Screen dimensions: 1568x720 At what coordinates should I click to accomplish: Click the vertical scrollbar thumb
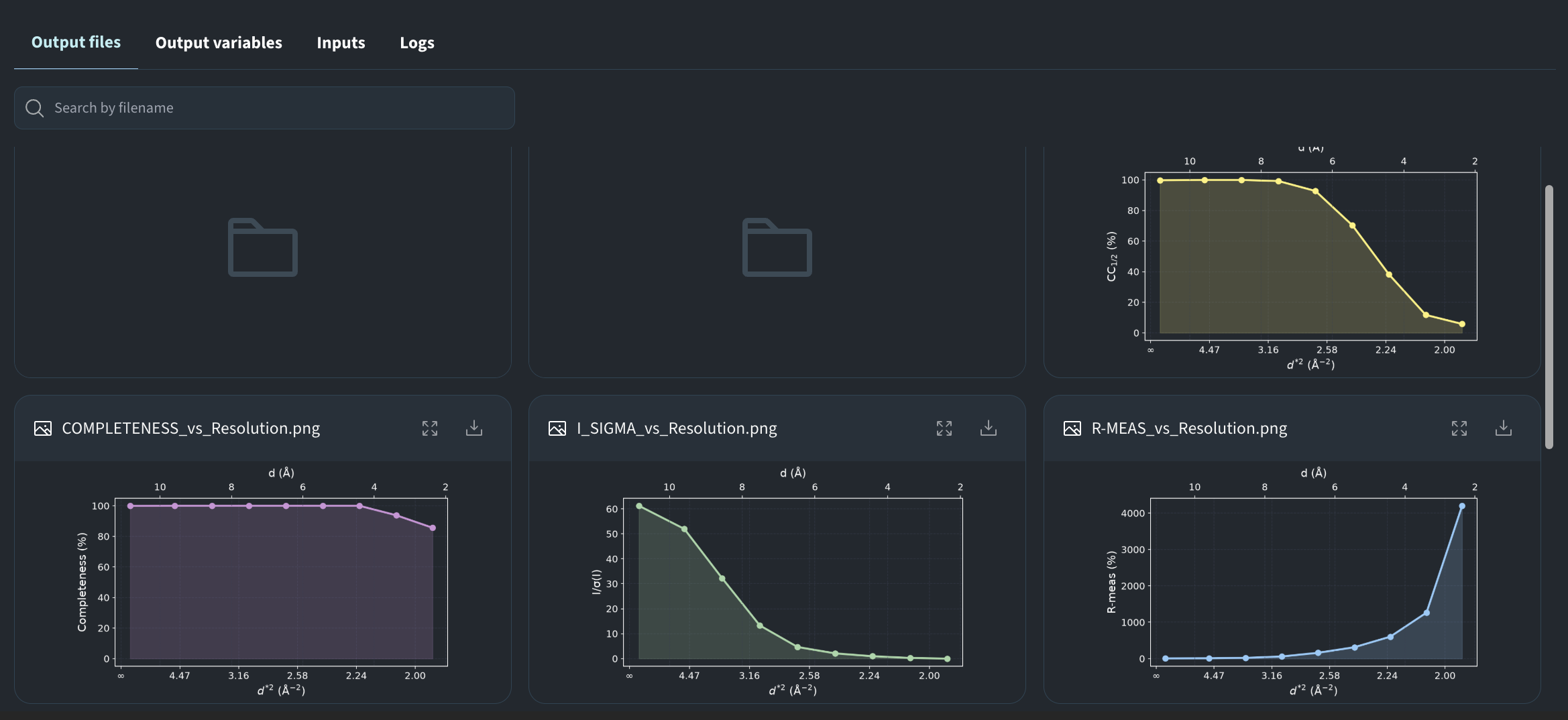pos(1549,316)
